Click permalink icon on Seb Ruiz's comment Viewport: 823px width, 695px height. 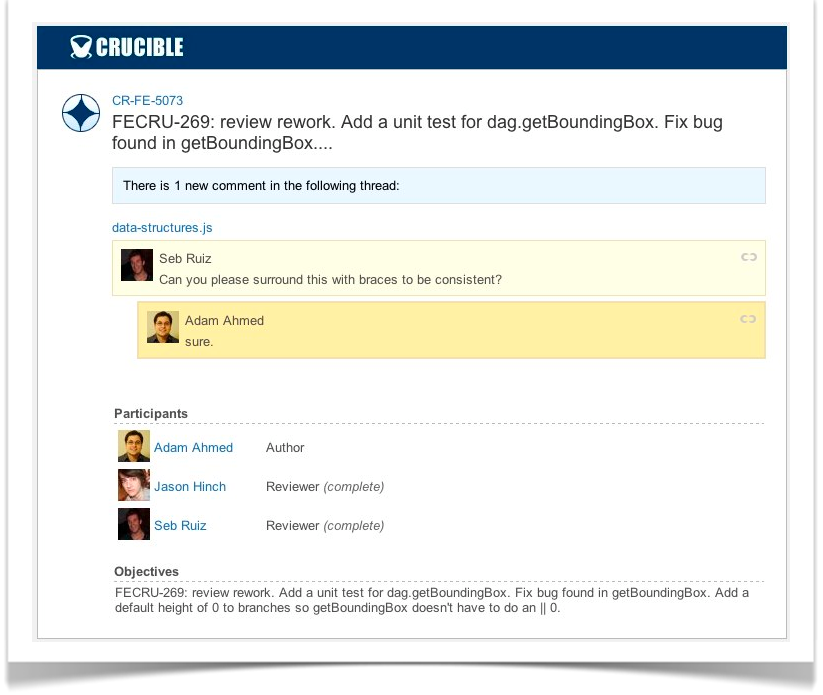(748, 258)
